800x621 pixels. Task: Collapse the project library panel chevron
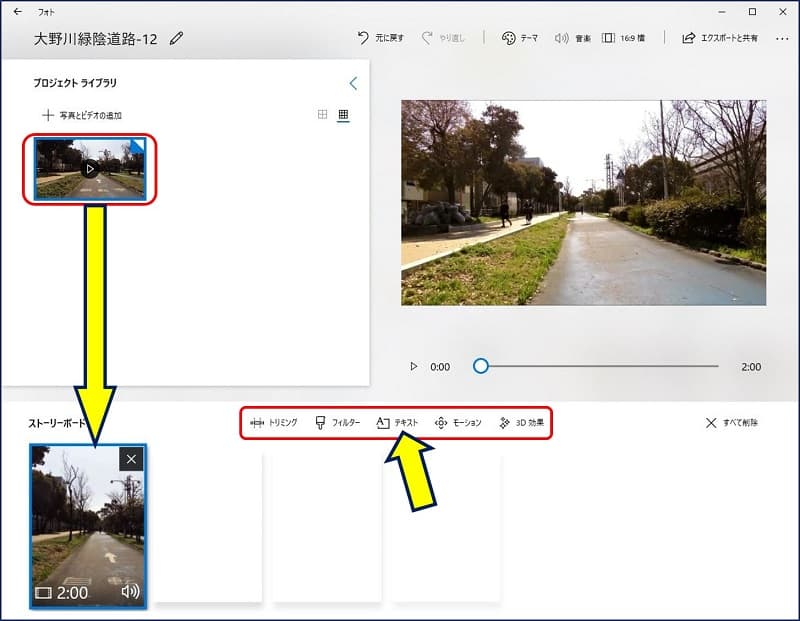pyautogui.click(x=352, y=84)
